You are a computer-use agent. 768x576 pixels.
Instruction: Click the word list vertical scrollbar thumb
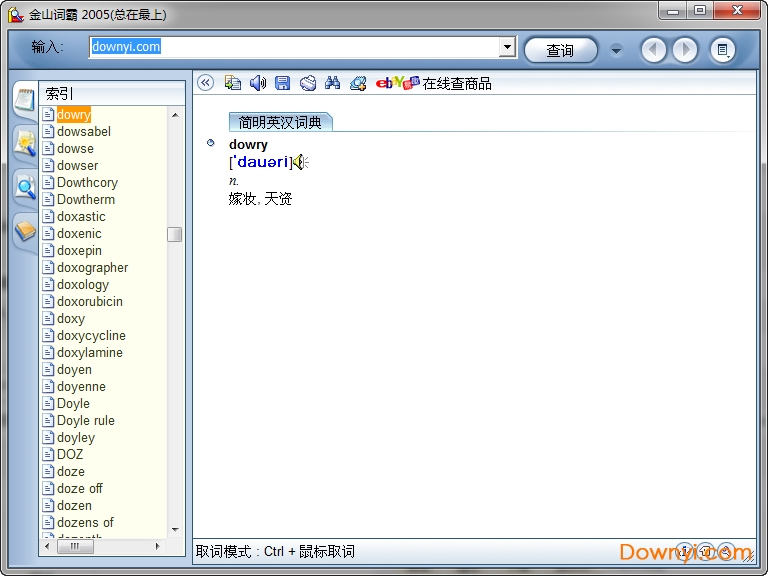tap(175, 234)
